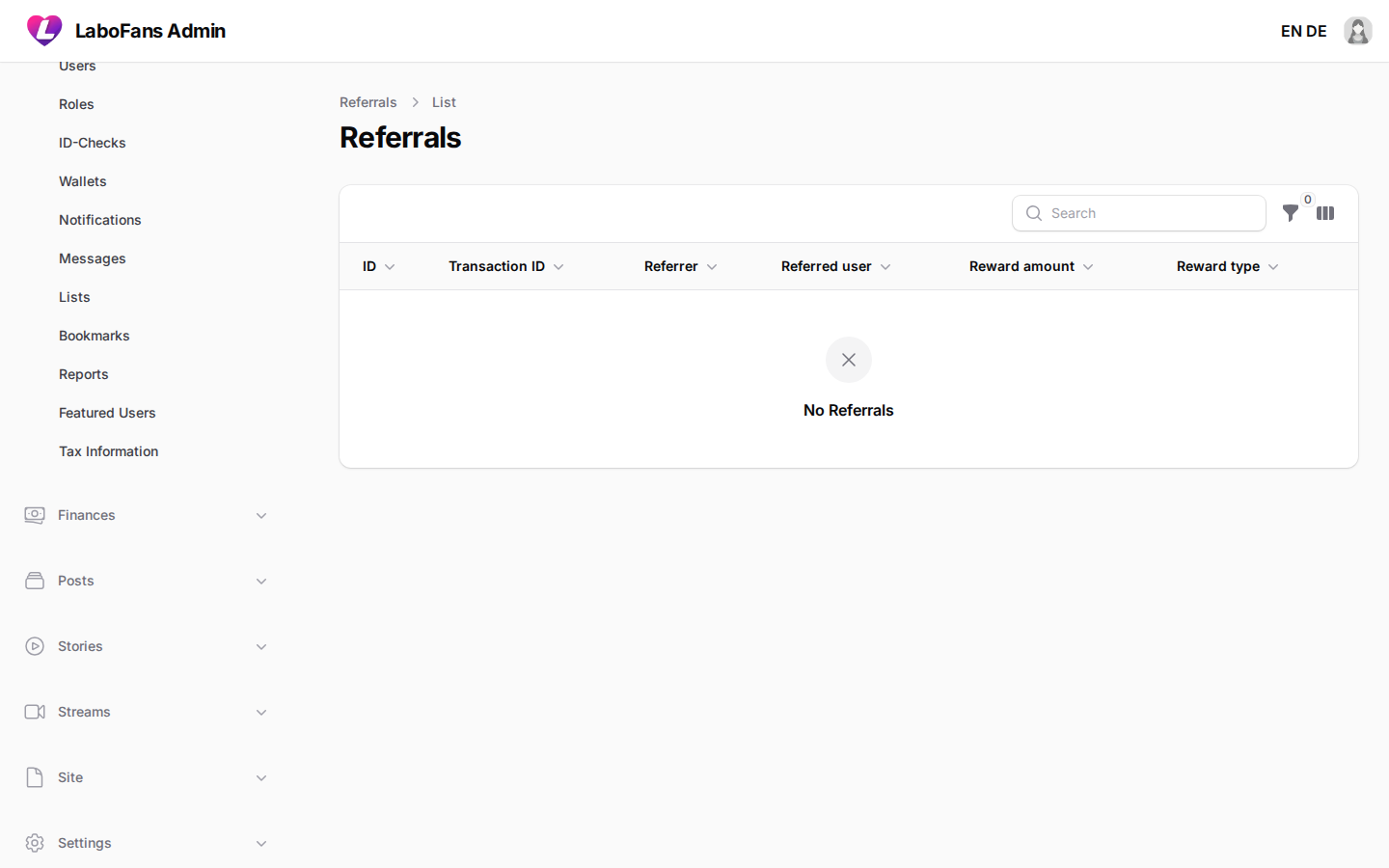Click the Settings gear icon

(x=35, y=843)
